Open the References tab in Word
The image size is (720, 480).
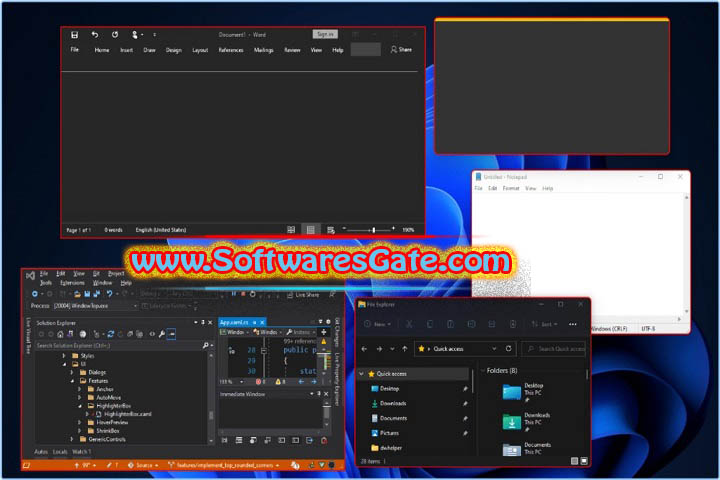pos(231,50)
